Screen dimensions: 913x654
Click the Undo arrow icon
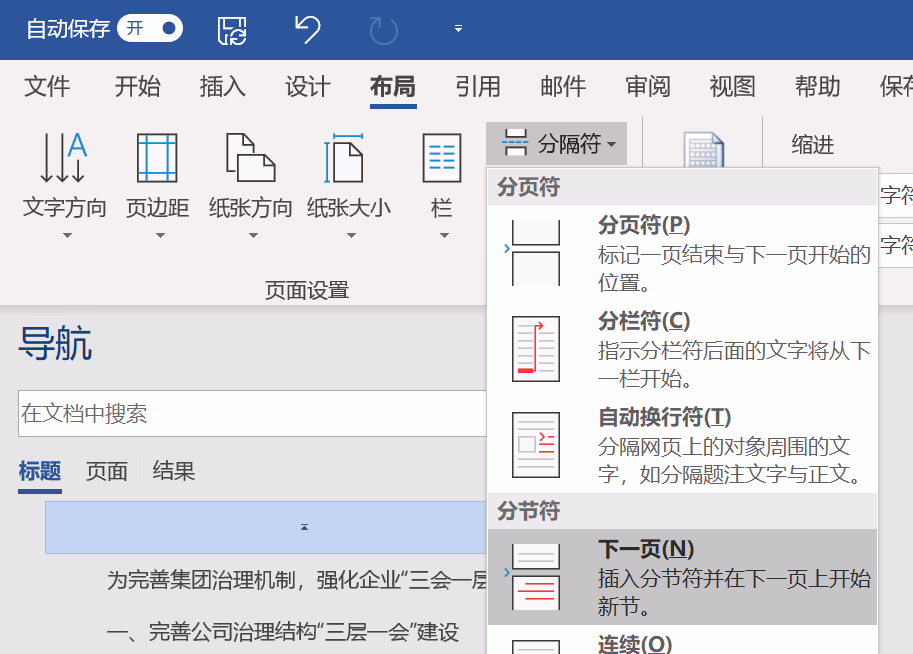tap(307, 29)
